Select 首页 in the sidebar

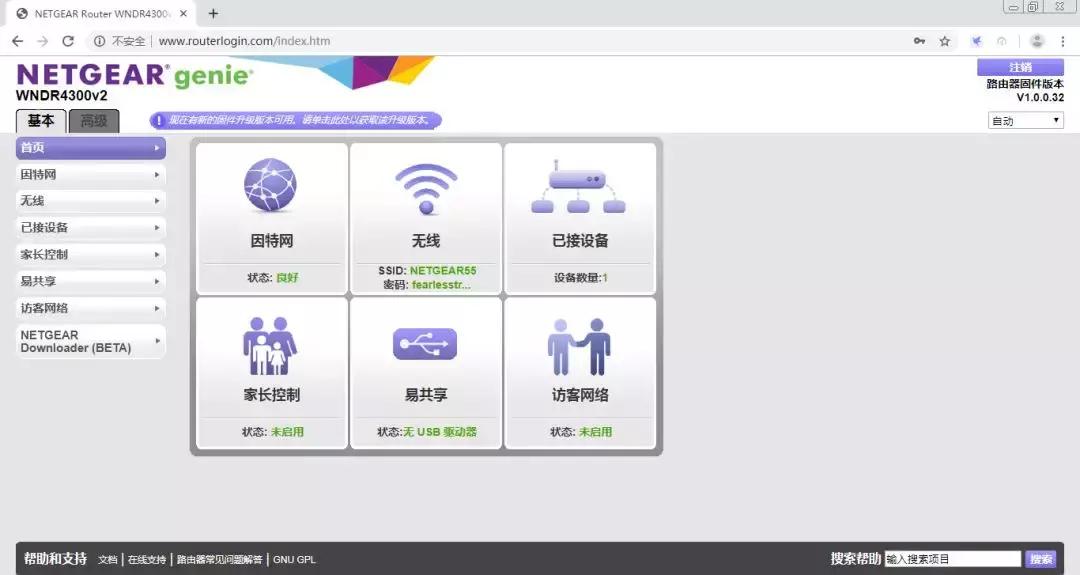coord(91,147)
